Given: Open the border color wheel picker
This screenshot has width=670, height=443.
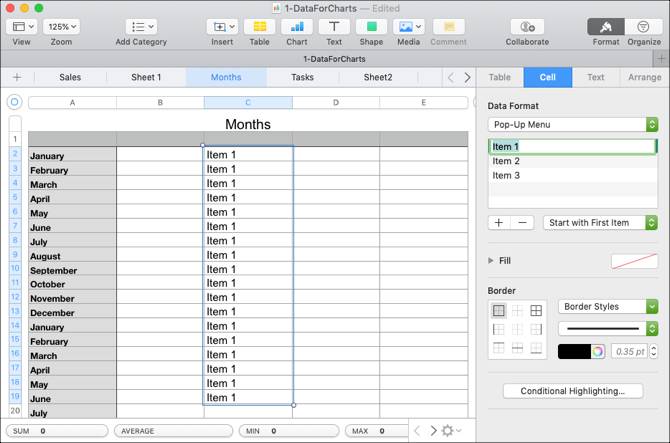Looking at the screenshot, I should (x=598, y=352).
